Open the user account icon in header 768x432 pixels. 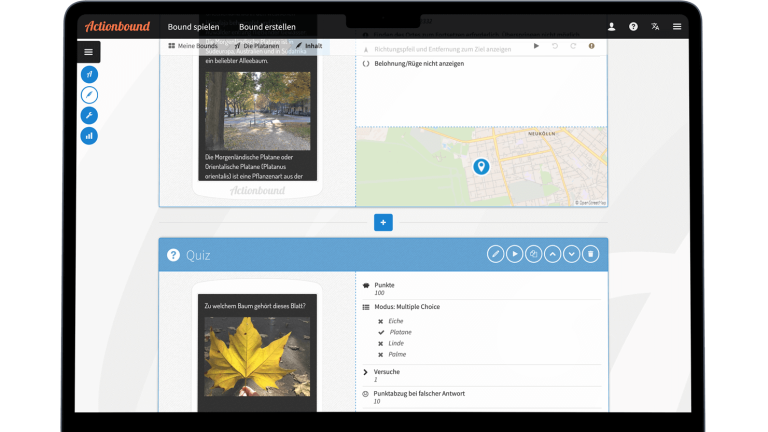pos(611,27)
